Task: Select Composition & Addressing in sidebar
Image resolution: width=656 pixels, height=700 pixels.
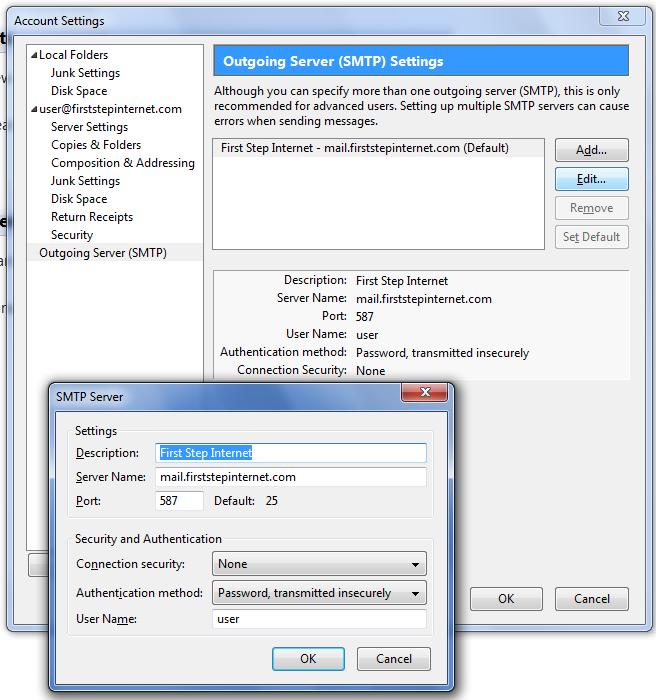Action: coord(123,163)
